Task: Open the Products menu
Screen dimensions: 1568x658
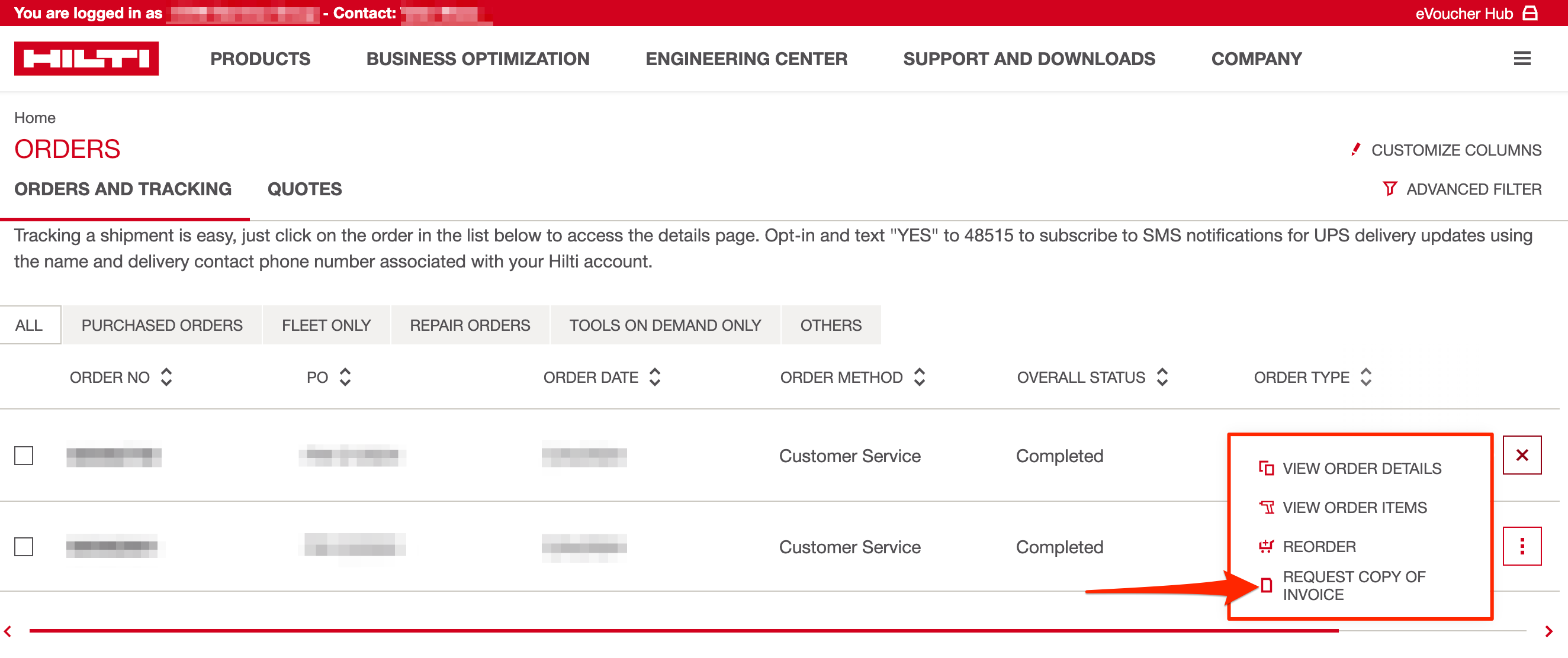Action: [260, 59]
